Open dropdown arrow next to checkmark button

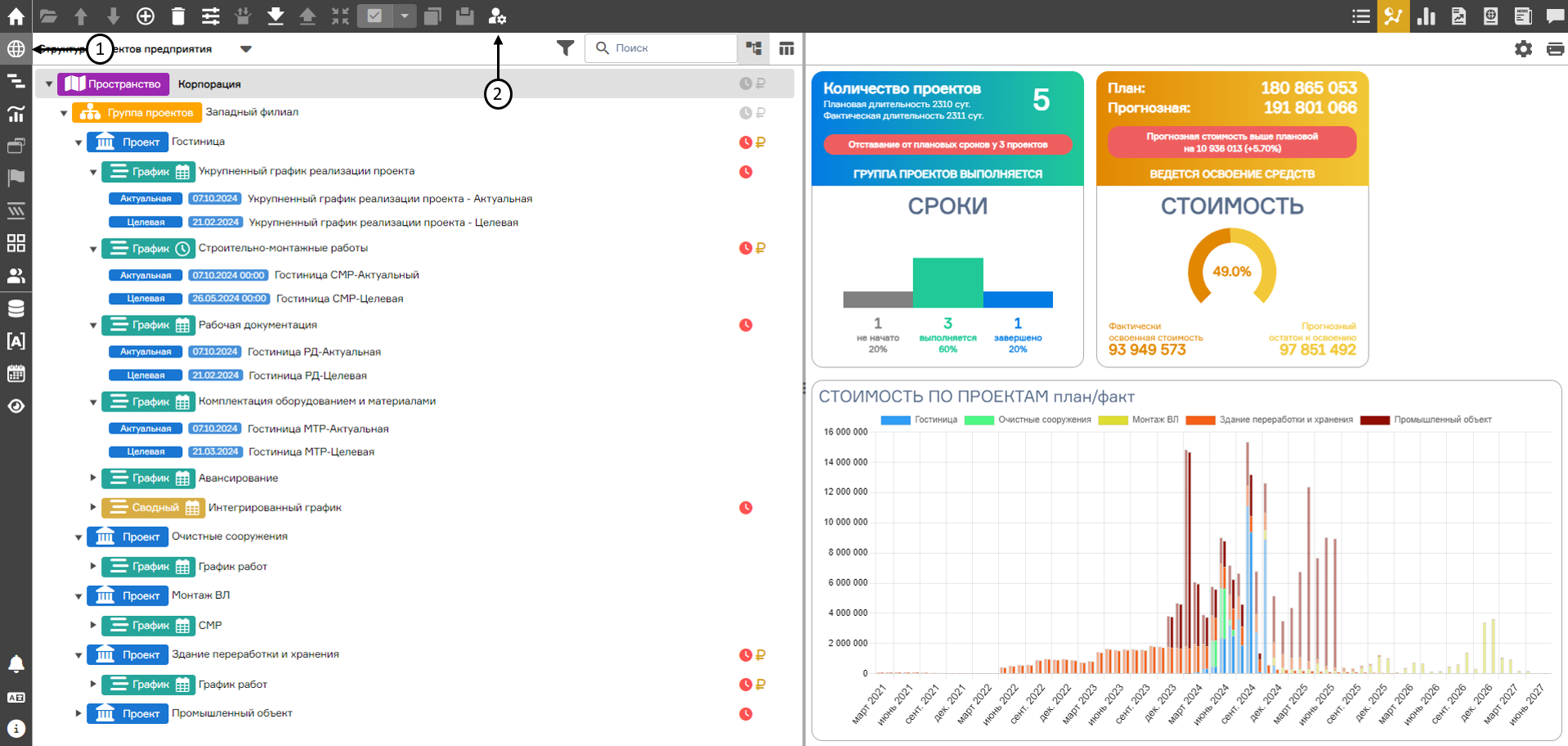tap(404, 16)
